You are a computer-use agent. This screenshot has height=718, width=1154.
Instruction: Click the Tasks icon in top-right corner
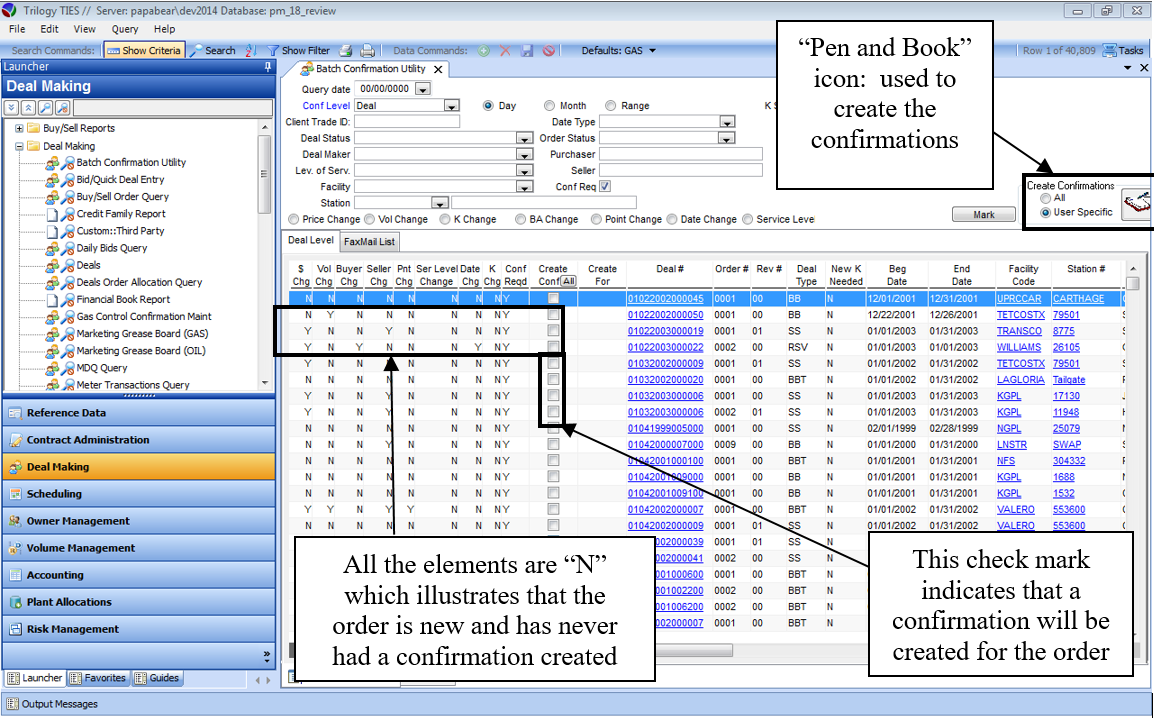[1109, 50]
